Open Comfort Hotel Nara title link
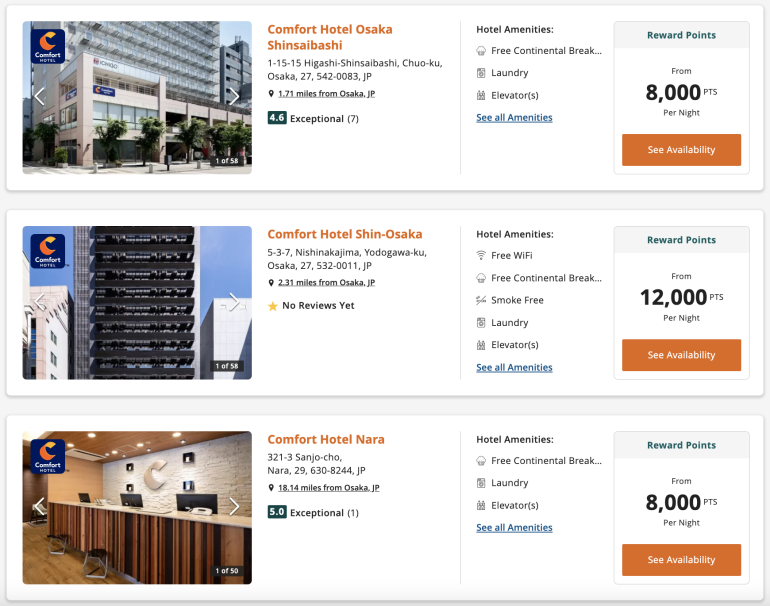Screen dimensions: 770x606 [325, 439]
